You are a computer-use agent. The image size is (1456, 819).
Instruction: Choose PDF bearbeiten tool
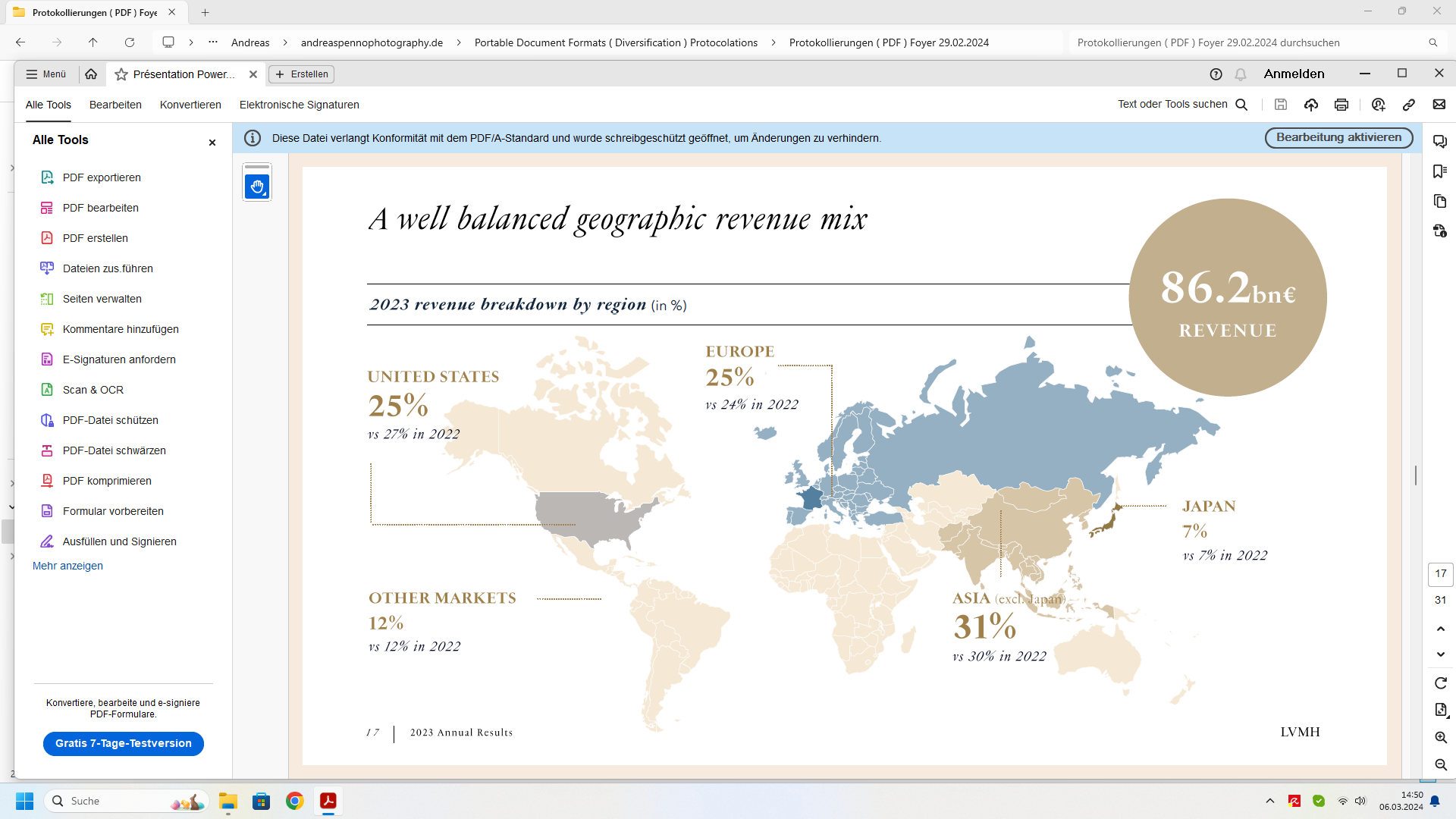click(x=101, y=208)
